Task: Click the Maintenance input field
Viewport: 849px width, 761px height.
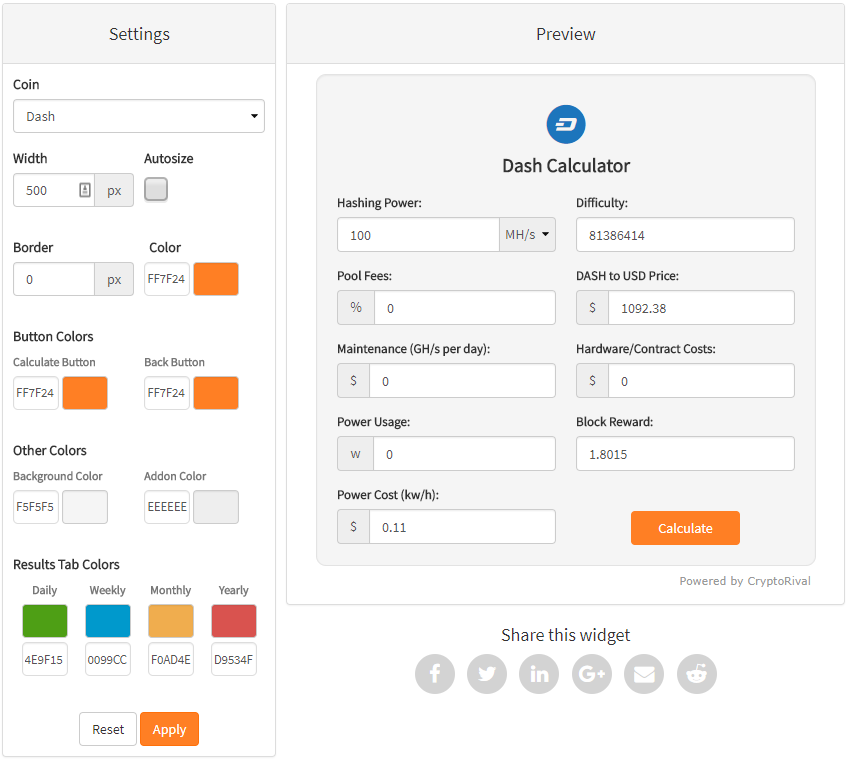Action: tap(462, 381)
